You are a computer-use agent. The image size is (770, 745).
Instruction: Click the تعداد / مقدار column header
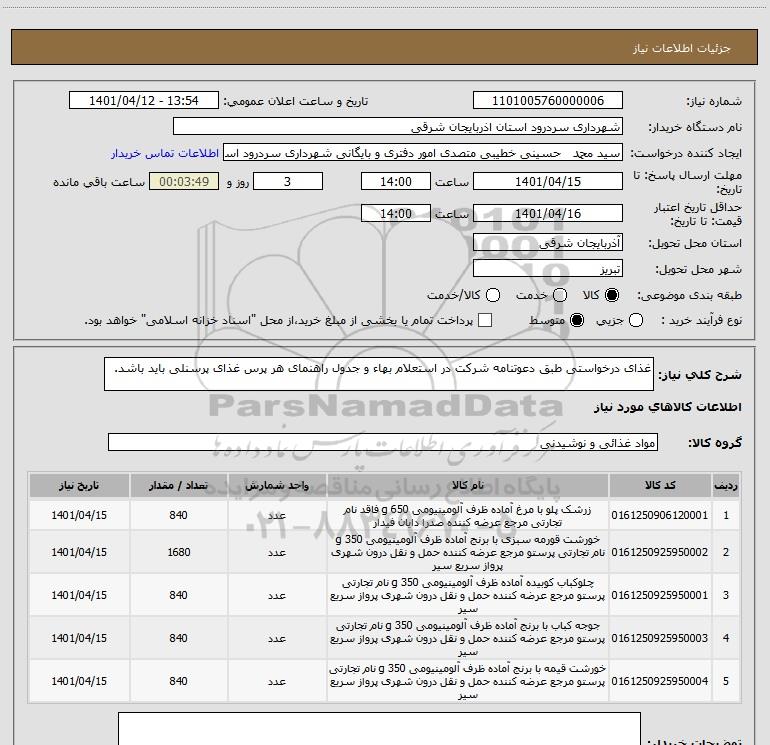click(x=179, y=485)
